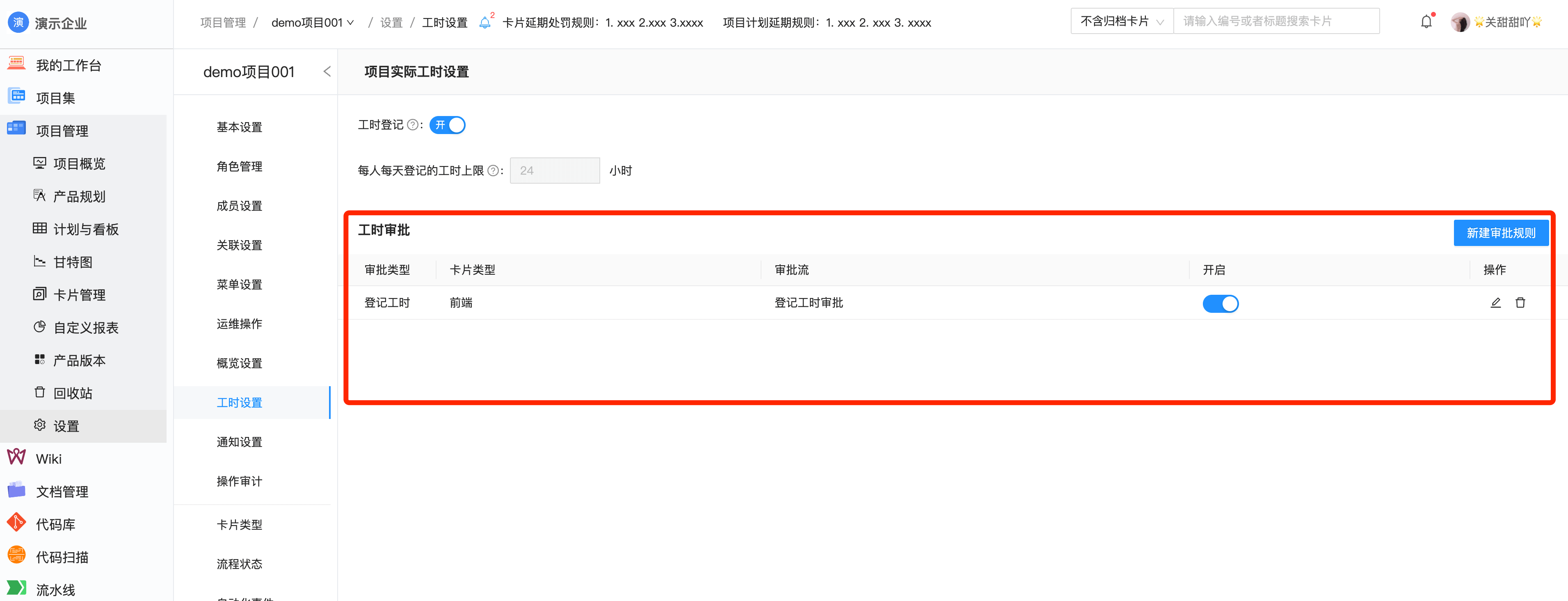
Task: Click the user avatar 关甜甜Y
Action: tap(1460, 23)
